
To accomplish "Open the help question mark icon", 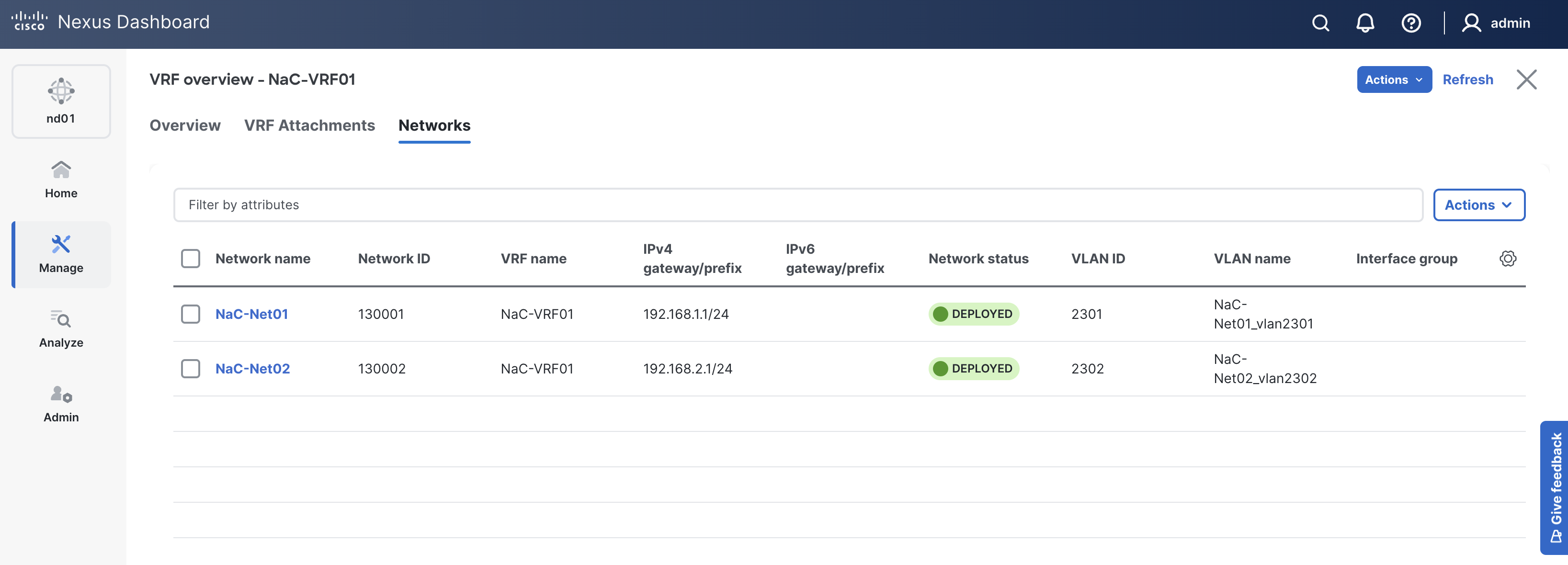I will [x=1411, y=23].
